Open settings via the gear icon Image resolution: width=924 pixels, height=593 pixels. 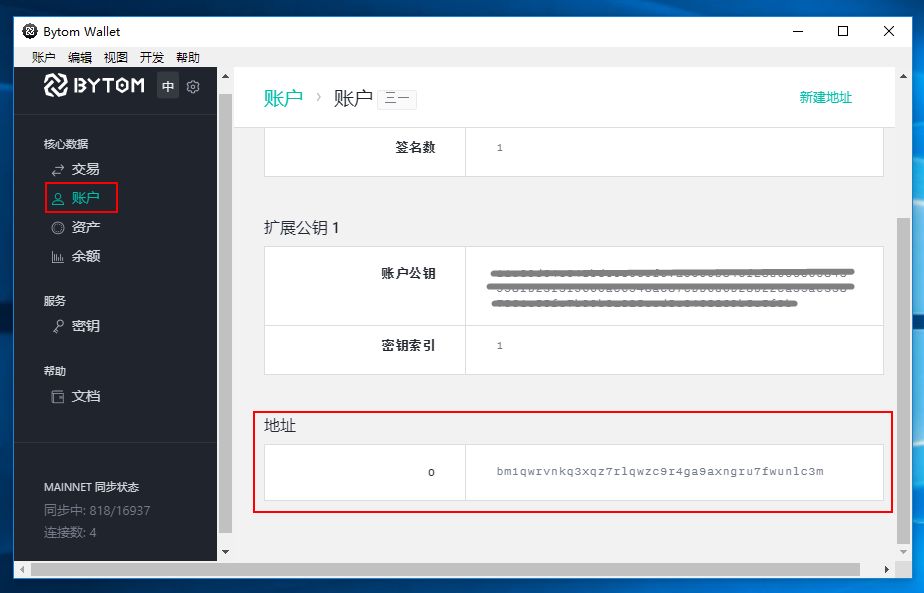point(193,87)
